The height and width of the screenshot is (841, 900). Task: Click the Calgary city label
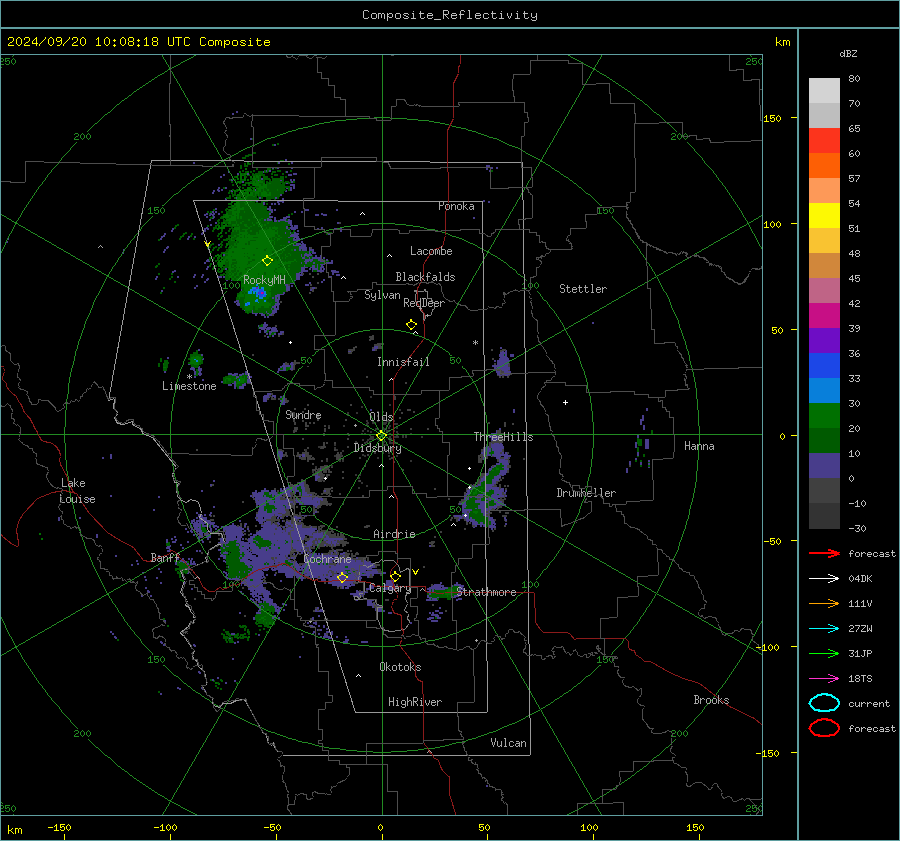[390, 588]
